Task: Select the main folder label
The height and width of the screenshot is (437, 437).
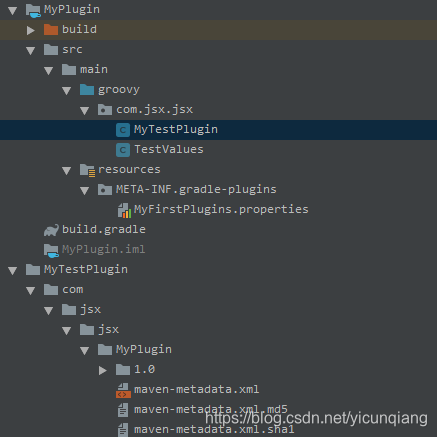Action: 94,69
